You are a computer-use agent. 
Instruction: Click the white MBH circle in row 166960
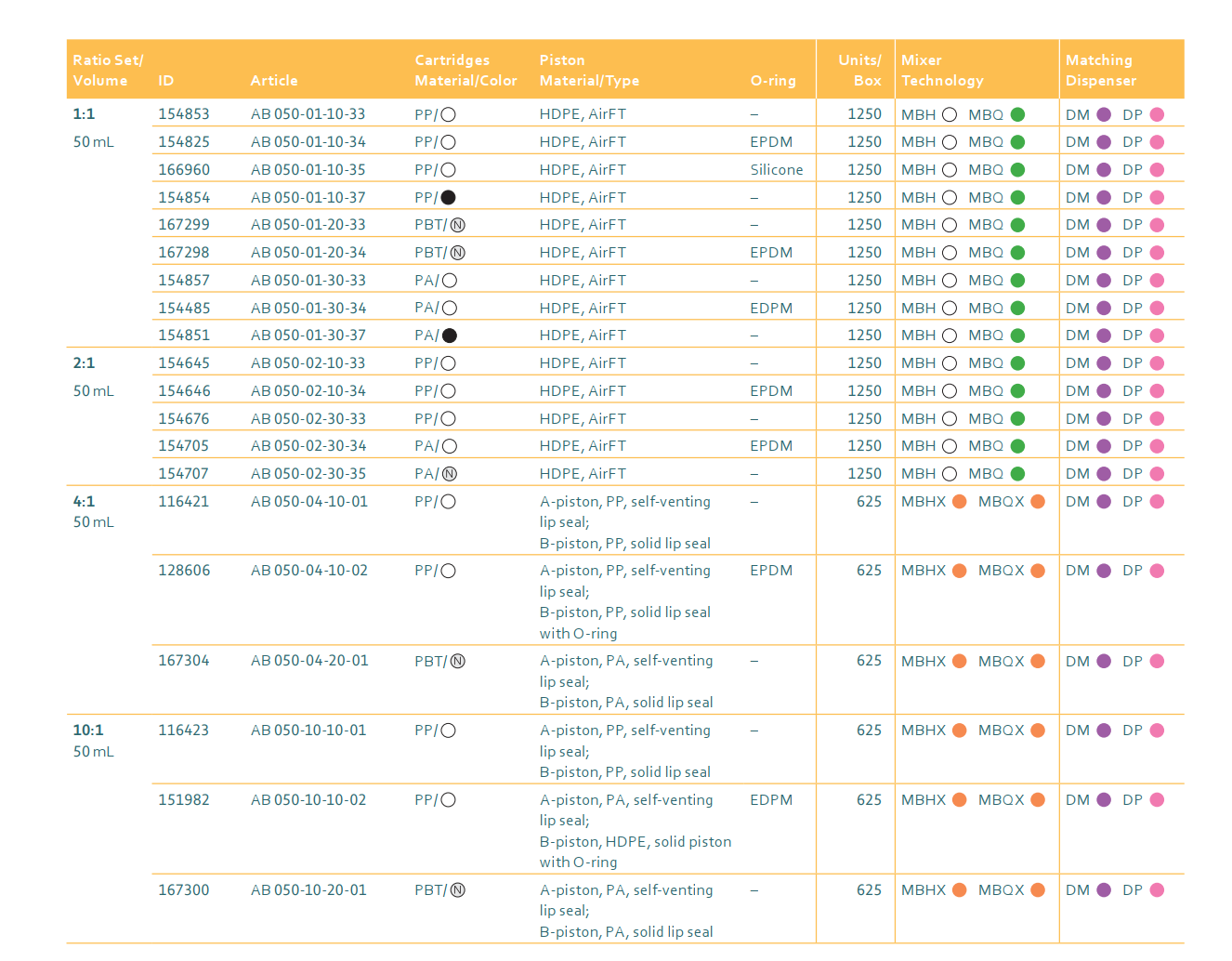(950, 170)
